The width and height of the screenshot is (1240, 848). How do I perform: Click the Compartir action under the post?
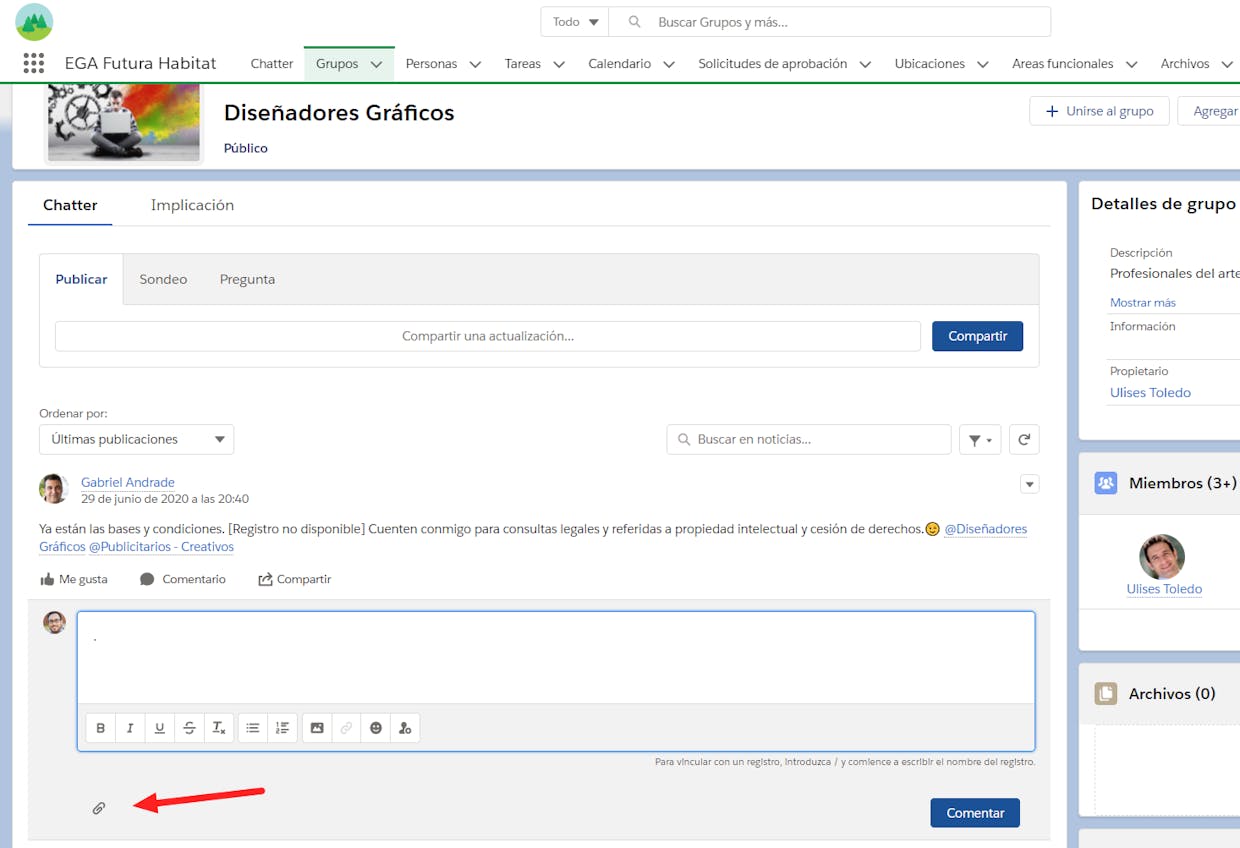tap(295, 579)
